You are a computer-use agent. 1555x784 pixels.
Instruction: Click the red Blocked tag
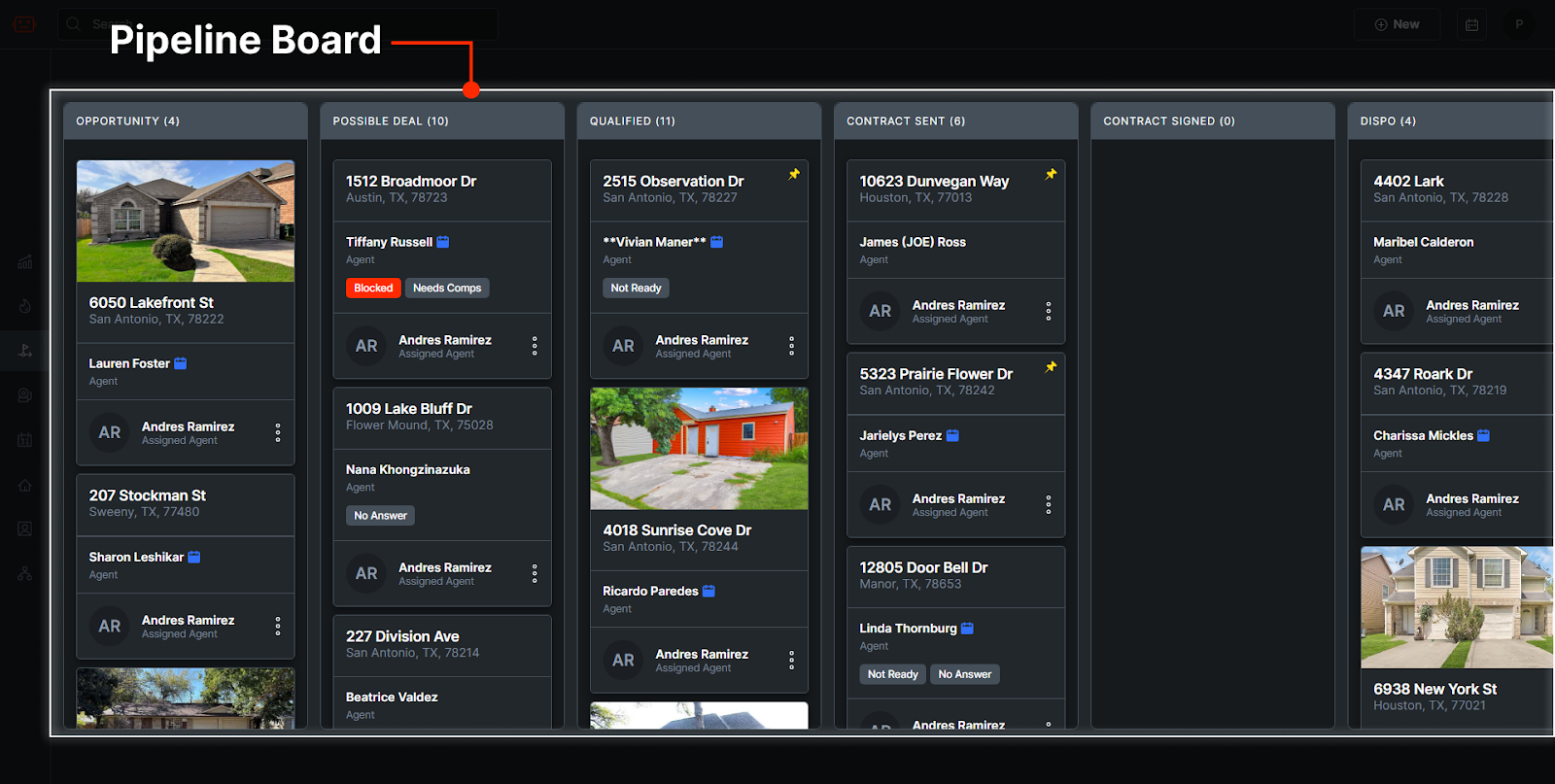pyautogui.click(x=373, y=288)
